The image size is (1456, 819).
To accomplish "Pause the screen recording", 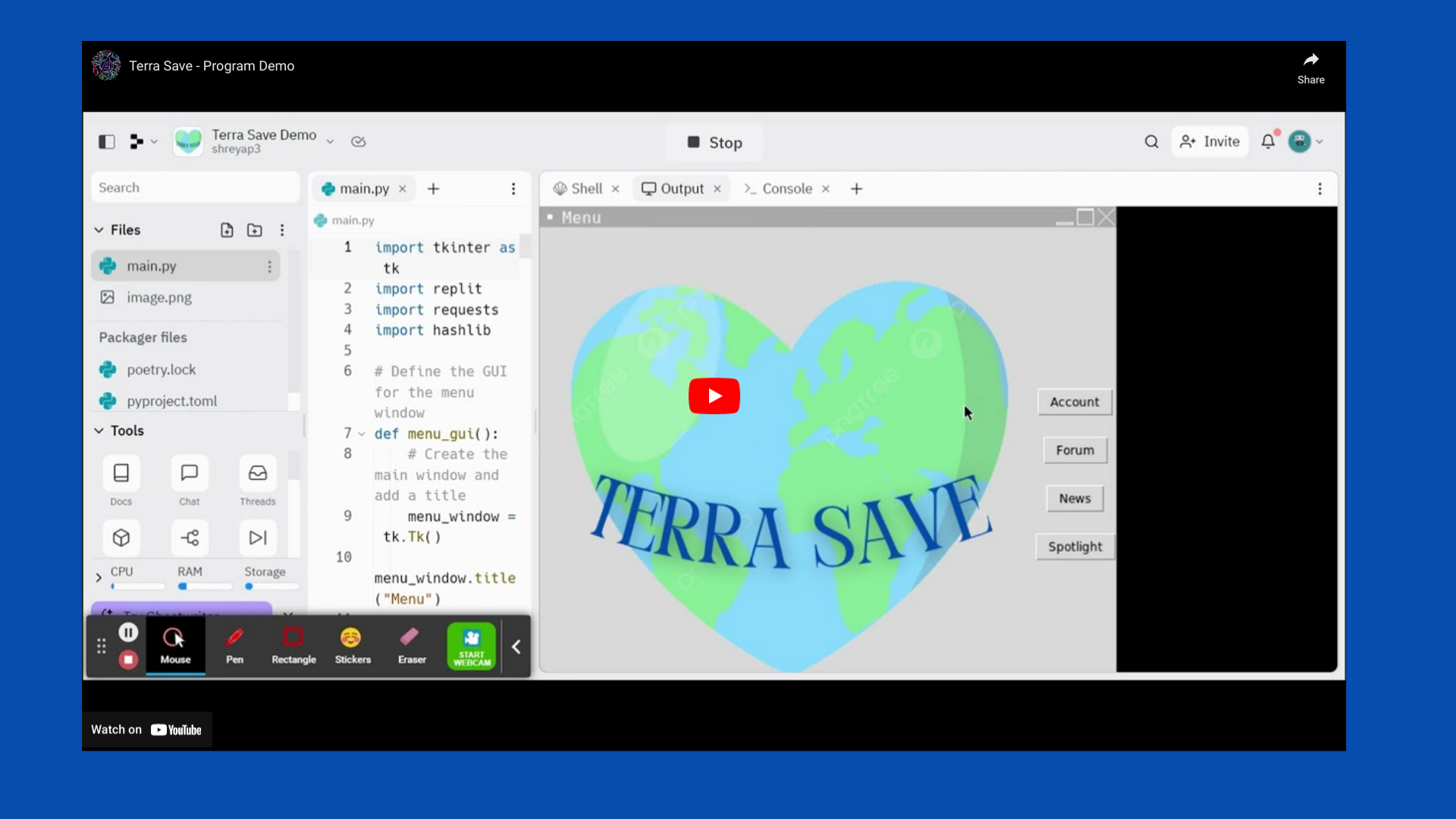I will [128, 632].
